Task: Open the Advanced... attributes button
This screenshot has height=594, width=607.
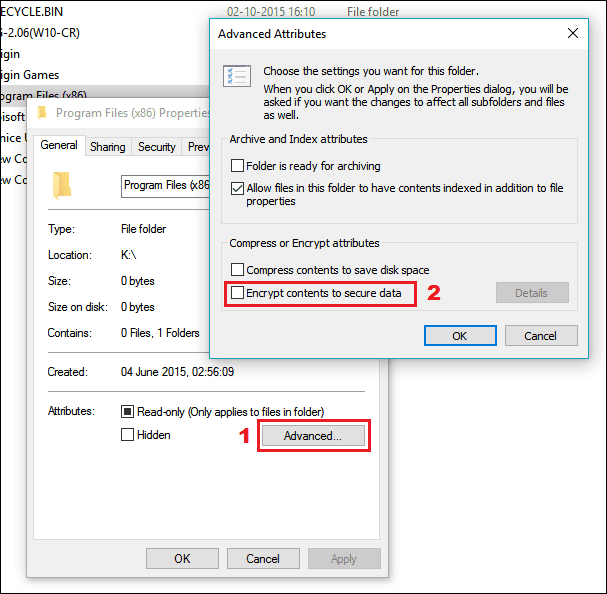Action: pyautogui.click(x=313, y=436)
